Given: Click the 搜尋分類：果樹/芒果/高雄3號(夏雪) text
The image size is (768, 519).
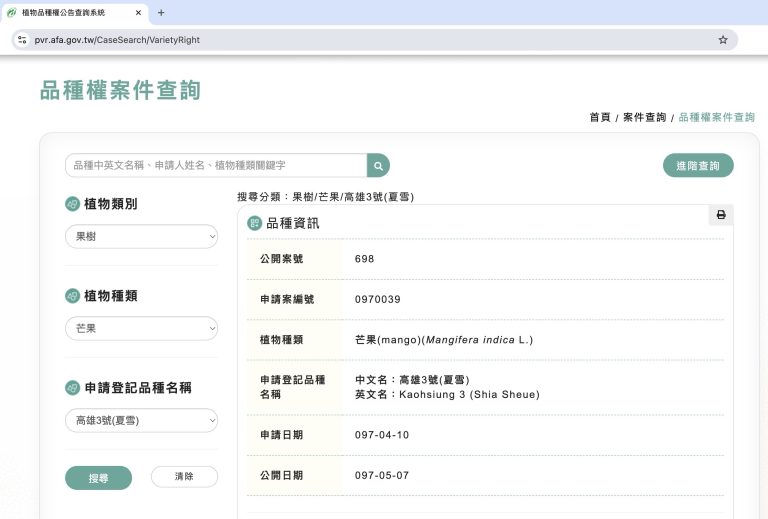Looking at the screenshot, I should pos(326,197).
